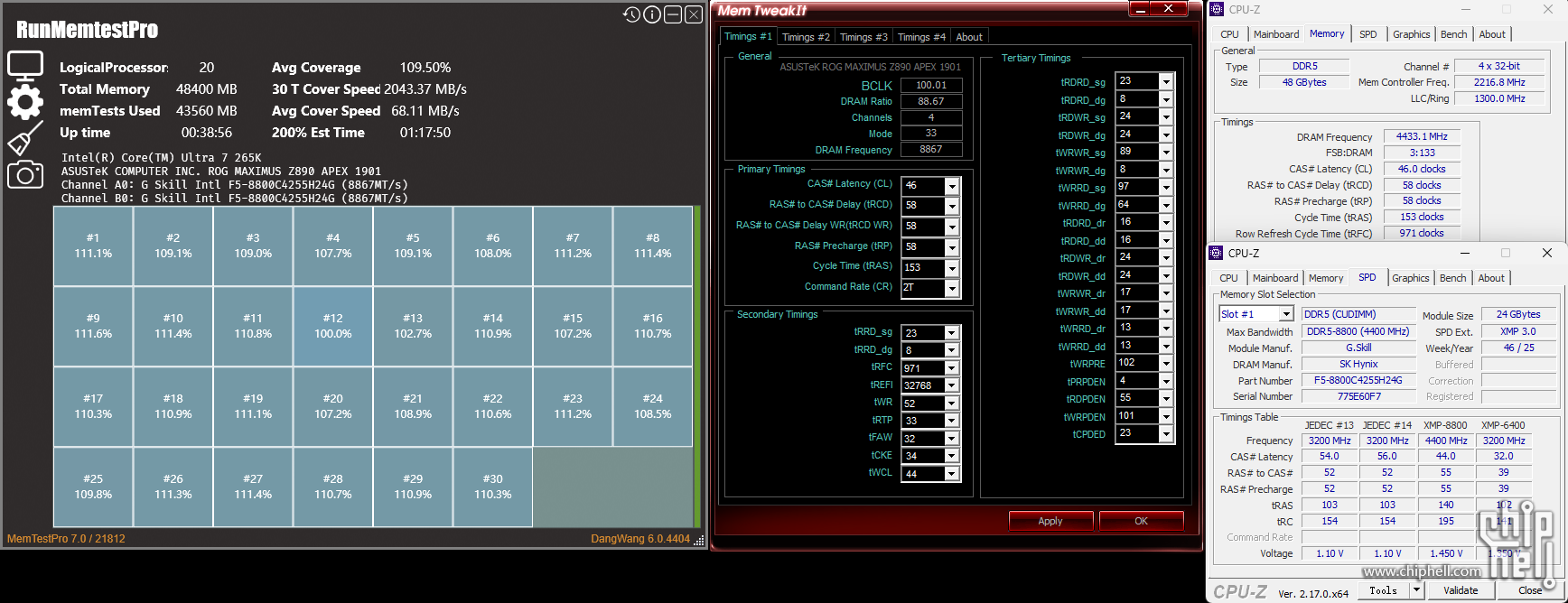Expand the Slot #1 memory slot selector

click(1286, 314)
